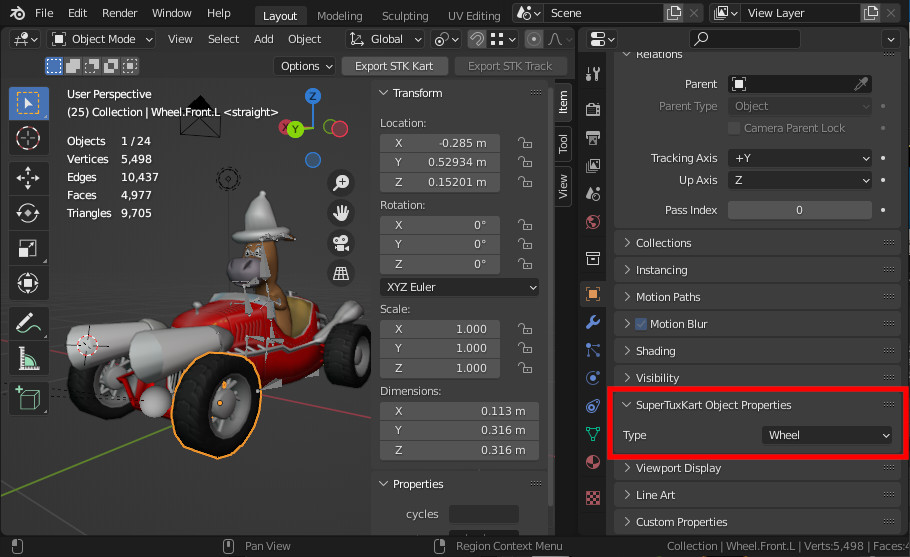Screen dimensions: 910x557
Task: Click the Export STK Track button
Action: tap(510, 66)
